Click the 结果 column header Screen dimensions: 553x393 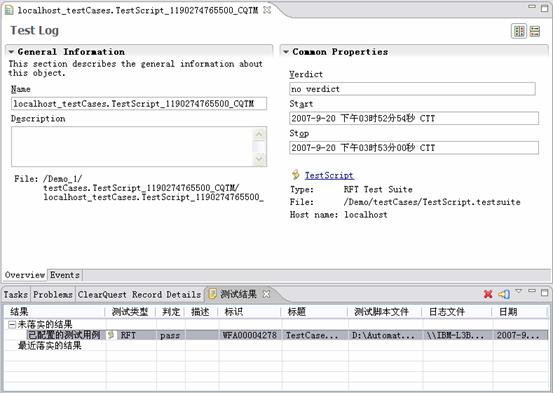55,312
